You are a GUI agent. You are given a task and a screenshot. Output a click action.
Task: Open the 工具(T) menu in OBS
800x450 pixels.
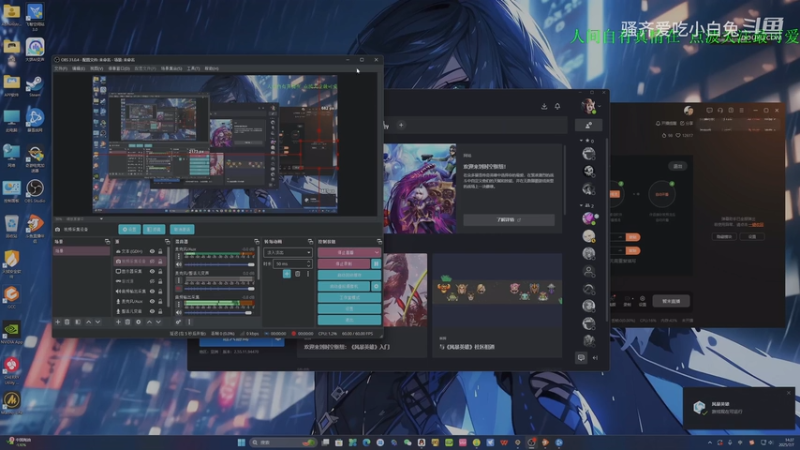193,68
